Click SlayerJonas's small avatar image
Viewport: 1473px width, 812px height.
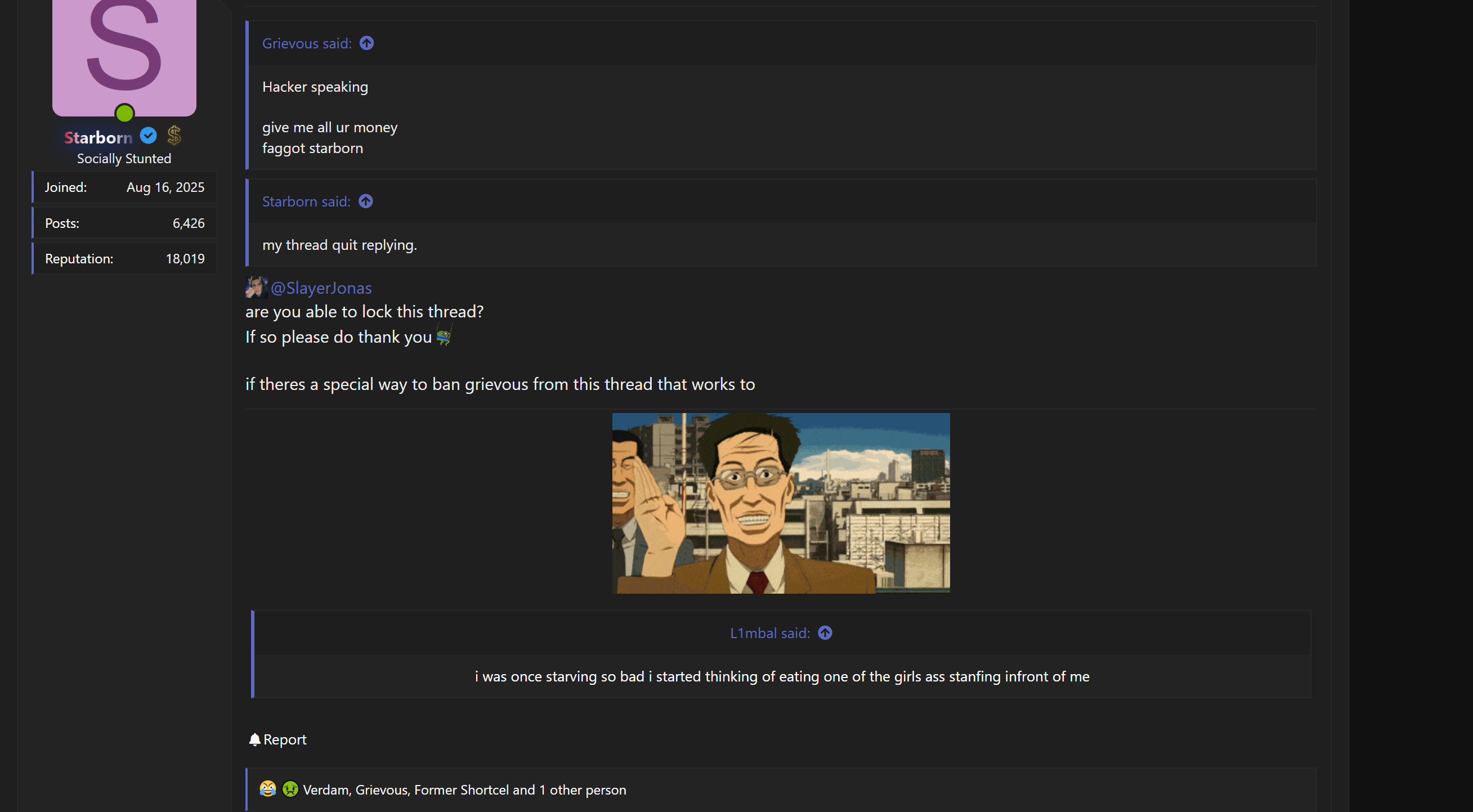[x=256, y=288]
